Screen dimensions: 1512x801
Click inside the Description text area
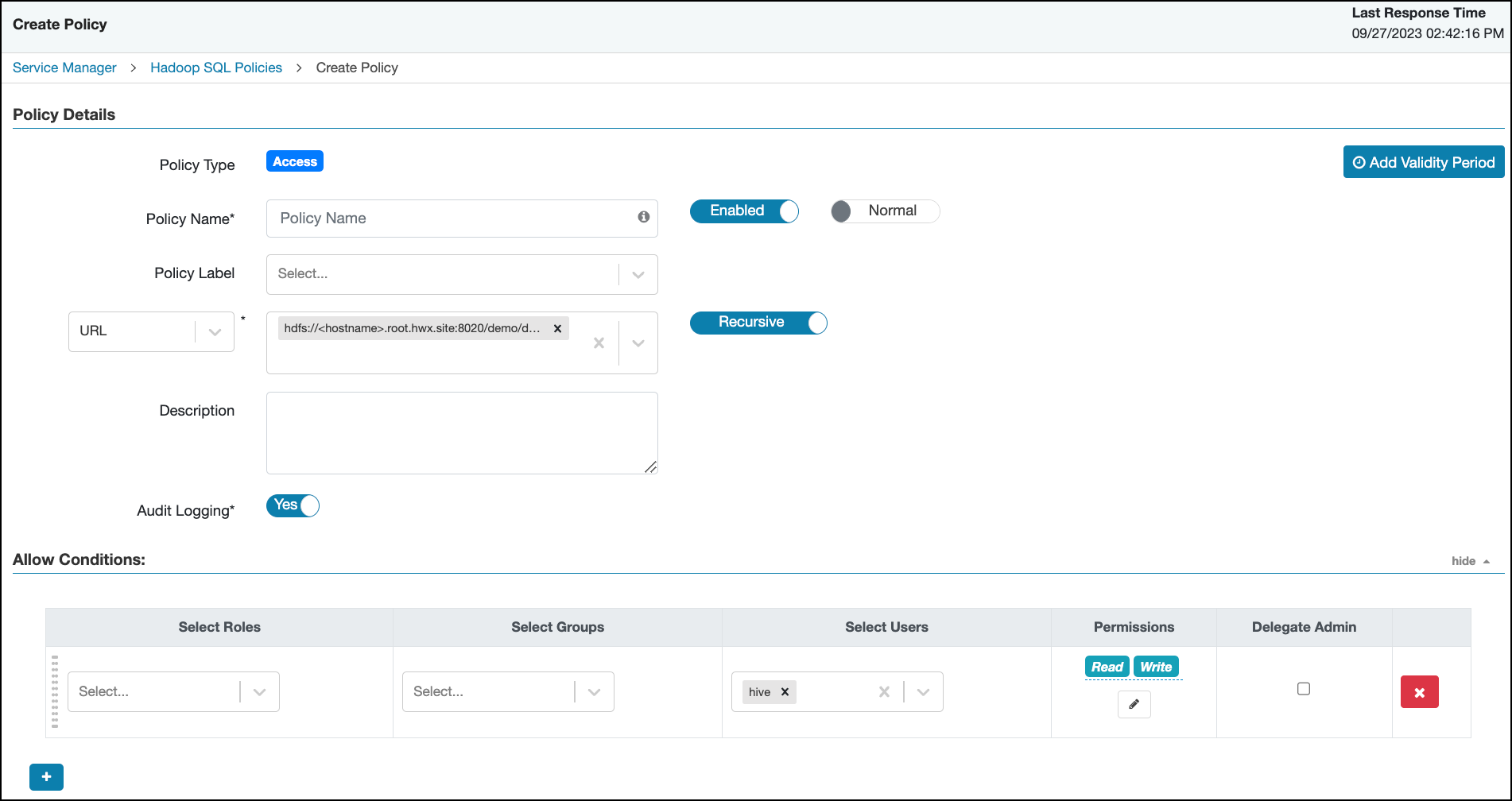(461, 432)
